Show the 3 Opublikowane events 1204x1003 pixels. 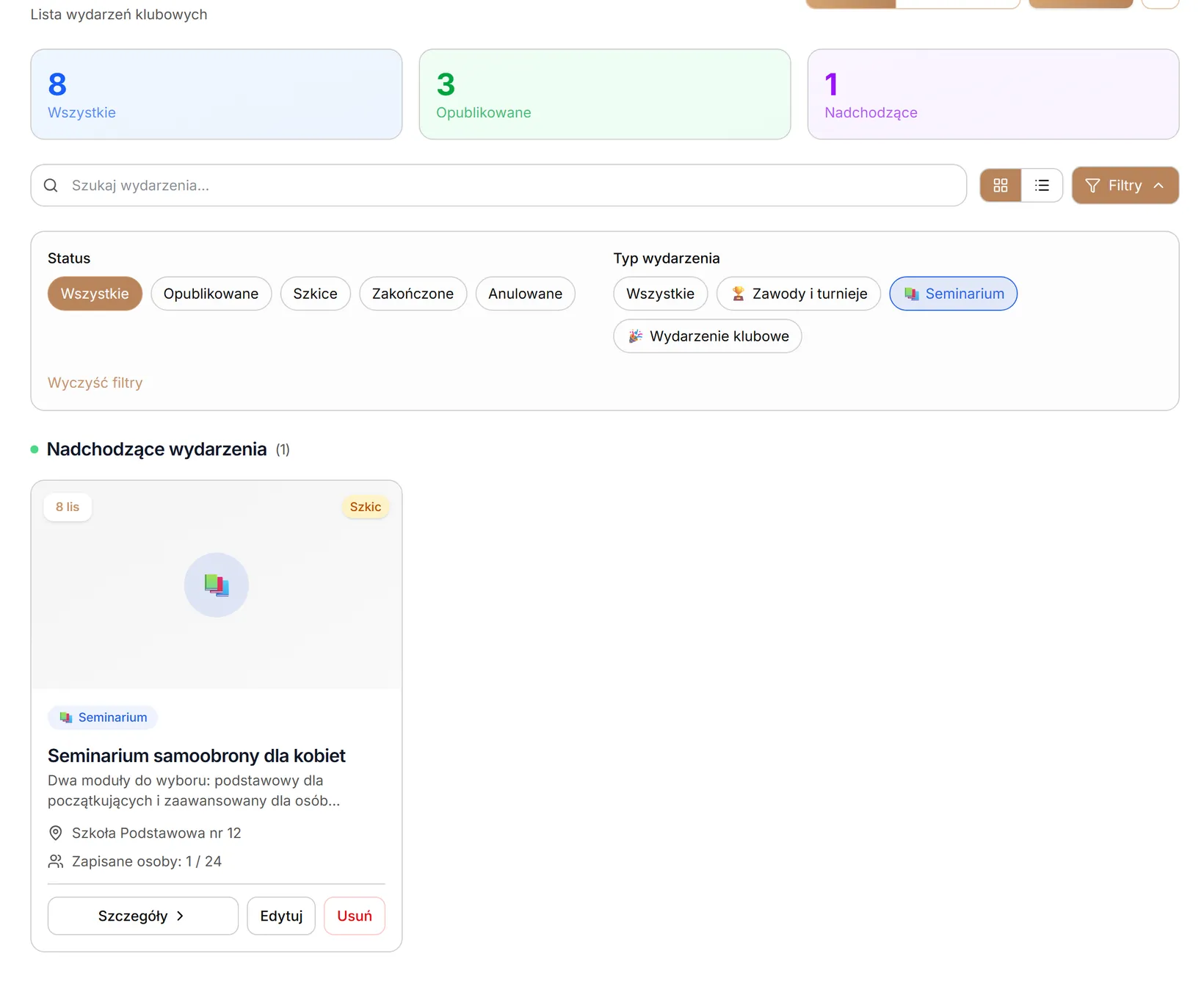(x=605, y=95)
